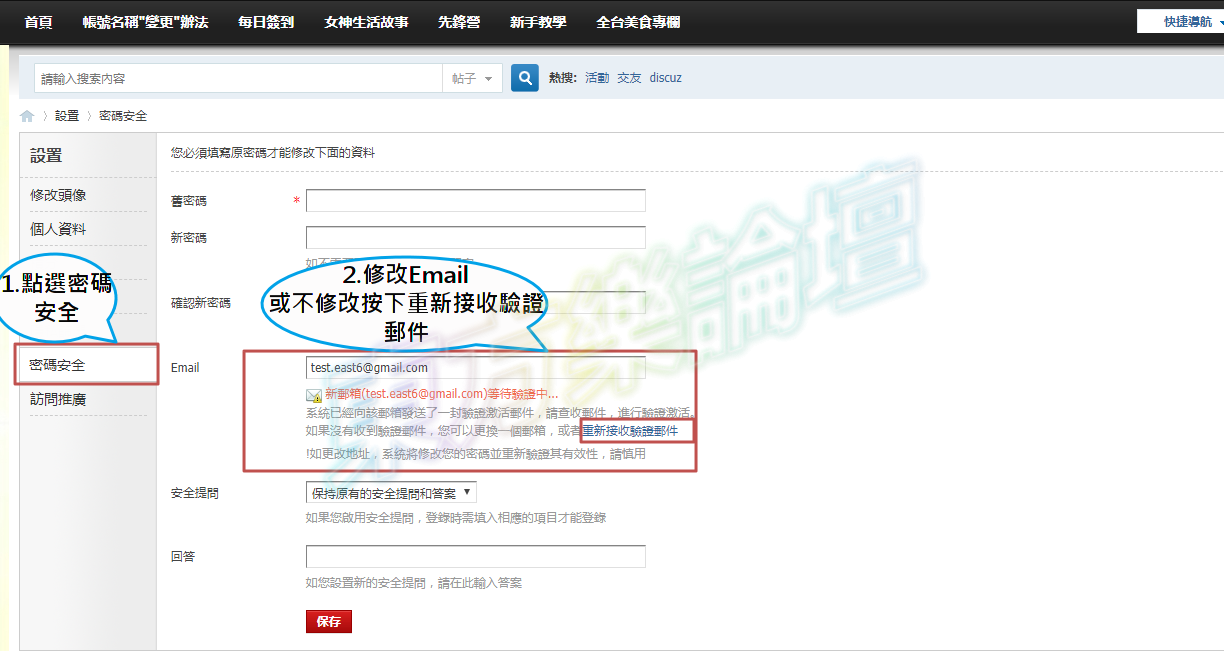Go to 每日簽到 in the navigation bar
Screen dimensions: 1224x651
(x=267, y=22)
